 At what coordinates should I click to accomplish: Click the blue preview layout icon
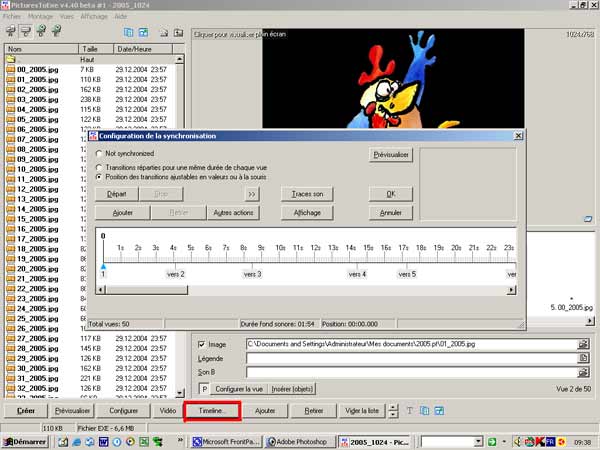click(x=143, y=33)
